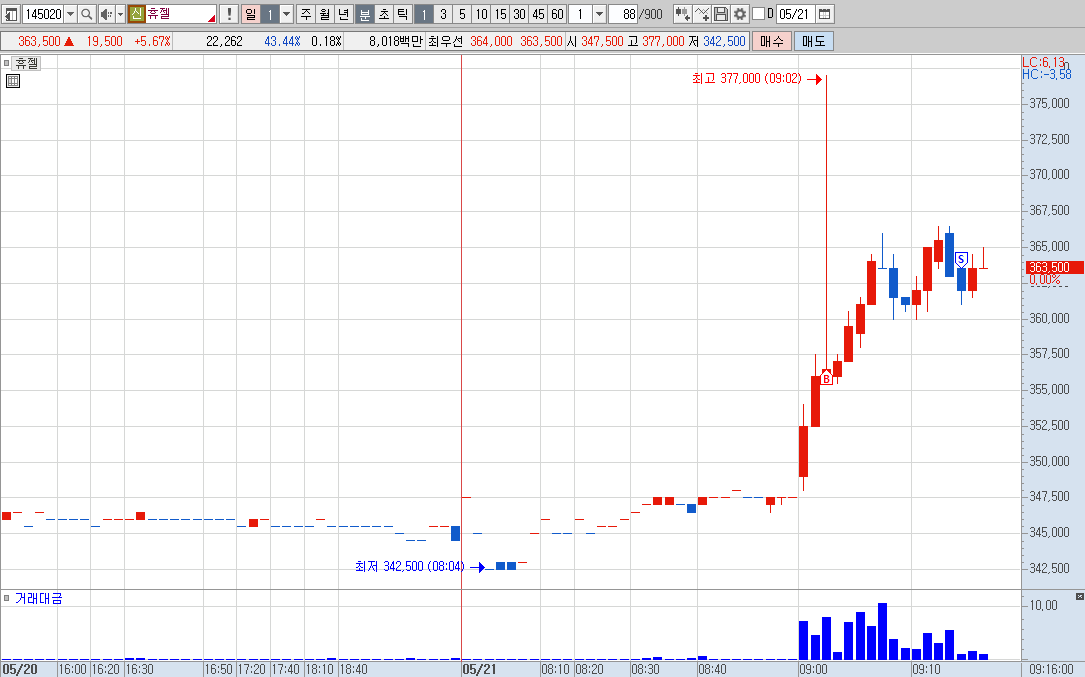Close the 거래대금 volume panel
Viewport: 1085px width, 677px height.
click(1079, 596)
